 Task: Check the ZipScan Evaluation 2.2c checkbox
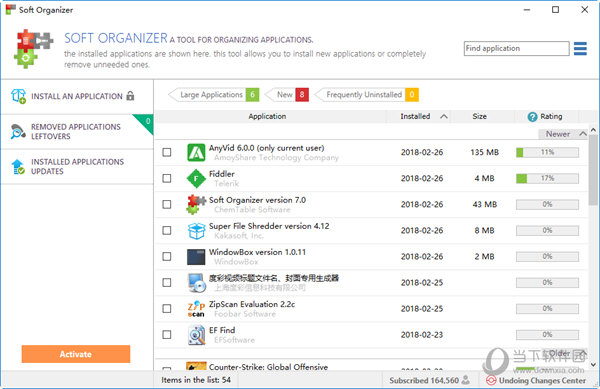click(167, 308)
